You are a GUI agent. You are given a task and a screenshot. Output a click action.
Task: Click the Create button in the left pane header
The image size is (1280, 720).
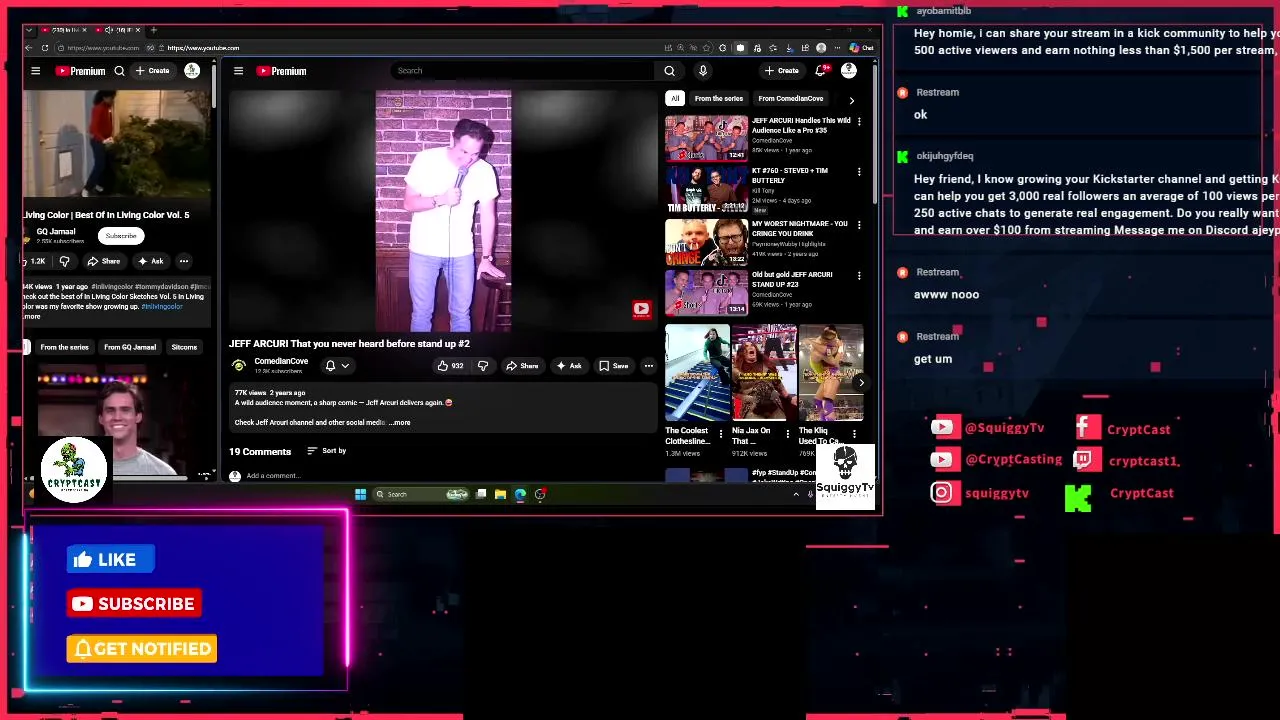point(153,71)
